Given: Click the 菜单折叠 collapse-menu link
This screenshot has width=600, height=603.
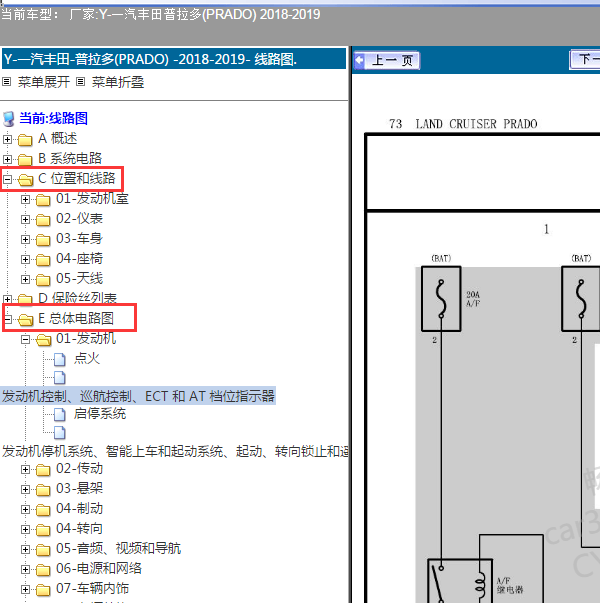Looking at the screenshot, I should pos(118,82).
